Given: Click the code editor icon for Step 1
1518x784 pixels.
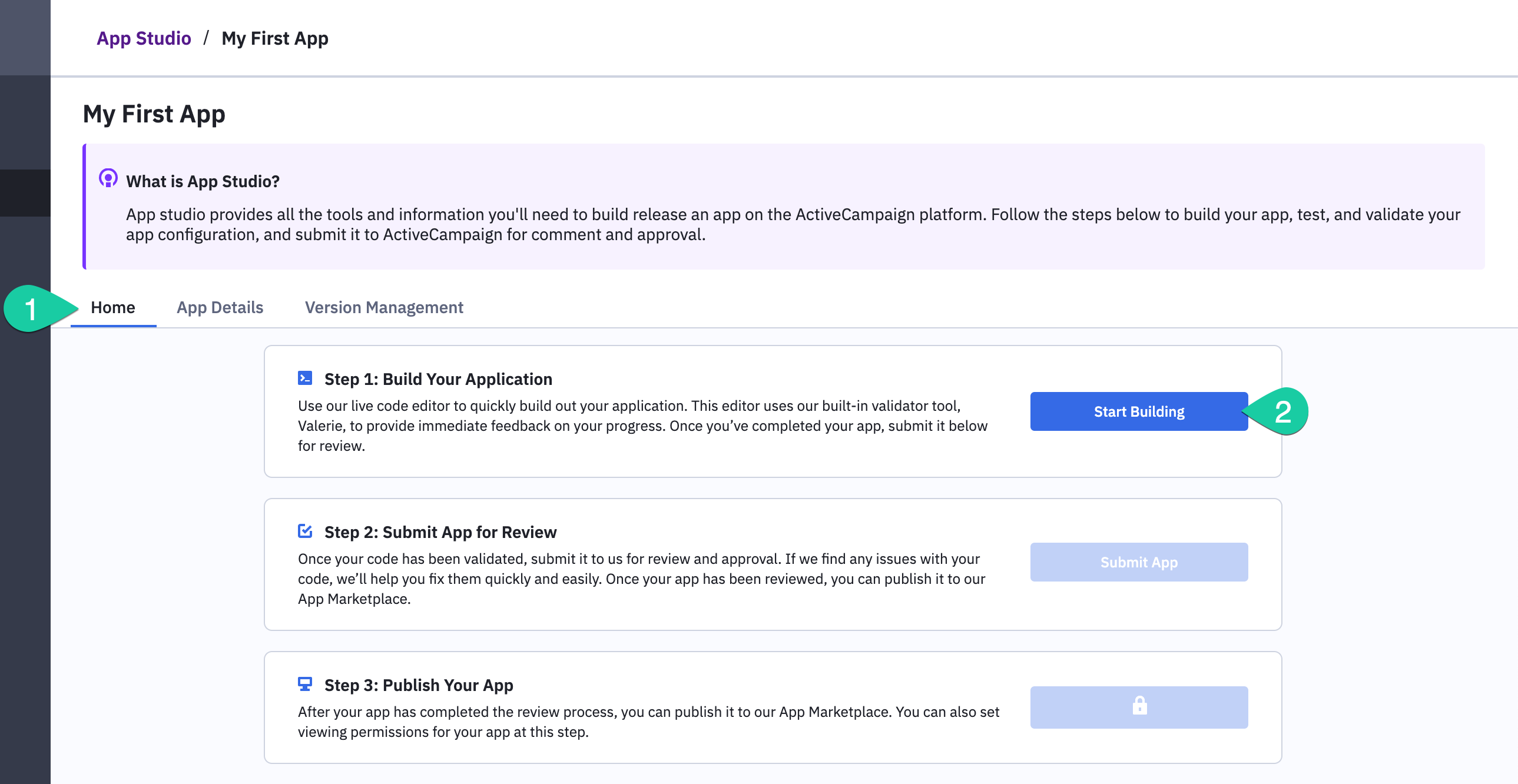Looking at the screenshot, I should (x=304, y=378).
